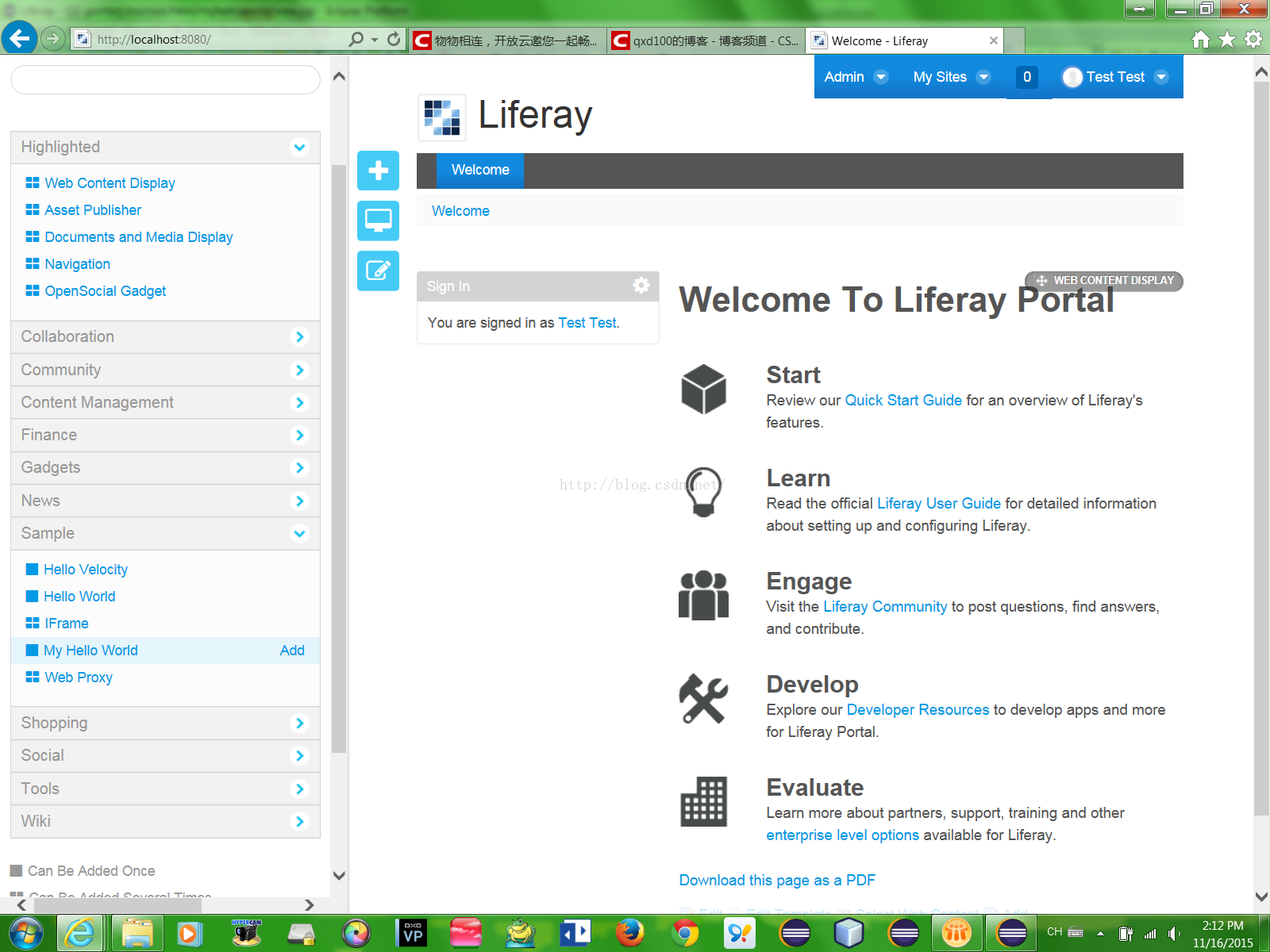This screenshot has height=952, width=1270.
Task: Open the notifications count badge
Action: click(x=1027, y=77)
